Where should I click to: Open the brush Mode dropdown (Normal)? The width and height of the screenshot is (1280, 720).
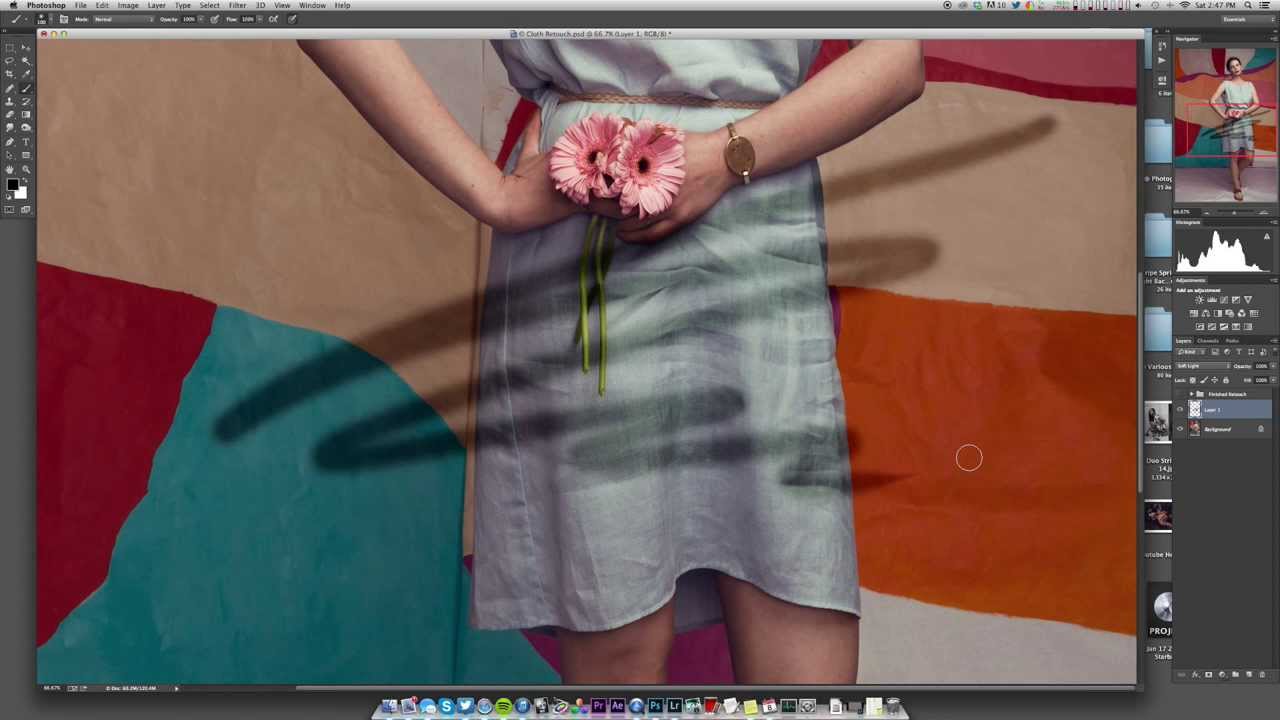[123, 19]
